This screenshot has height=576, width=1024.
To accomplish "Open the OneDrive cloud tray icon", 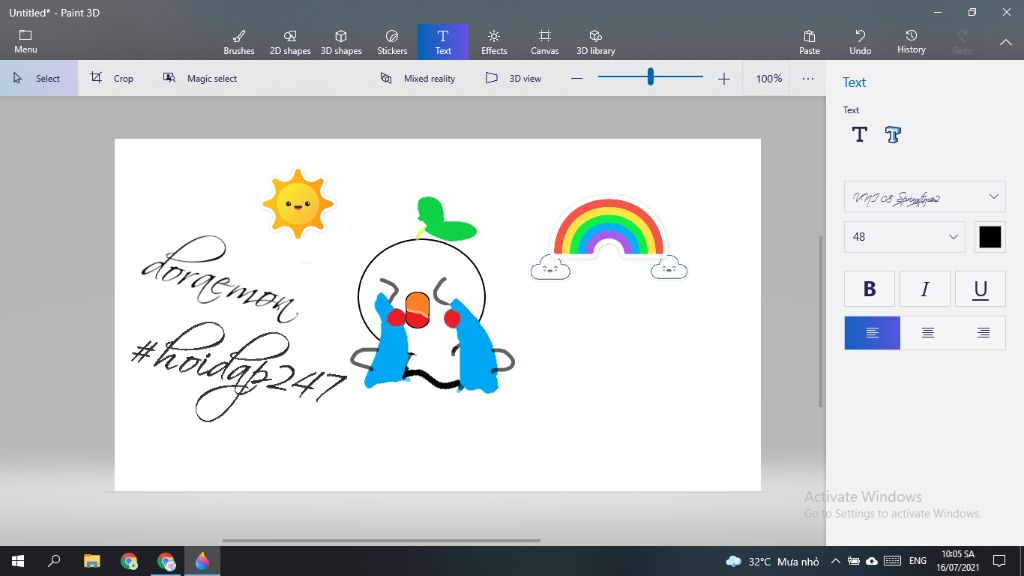I will 872,561.
